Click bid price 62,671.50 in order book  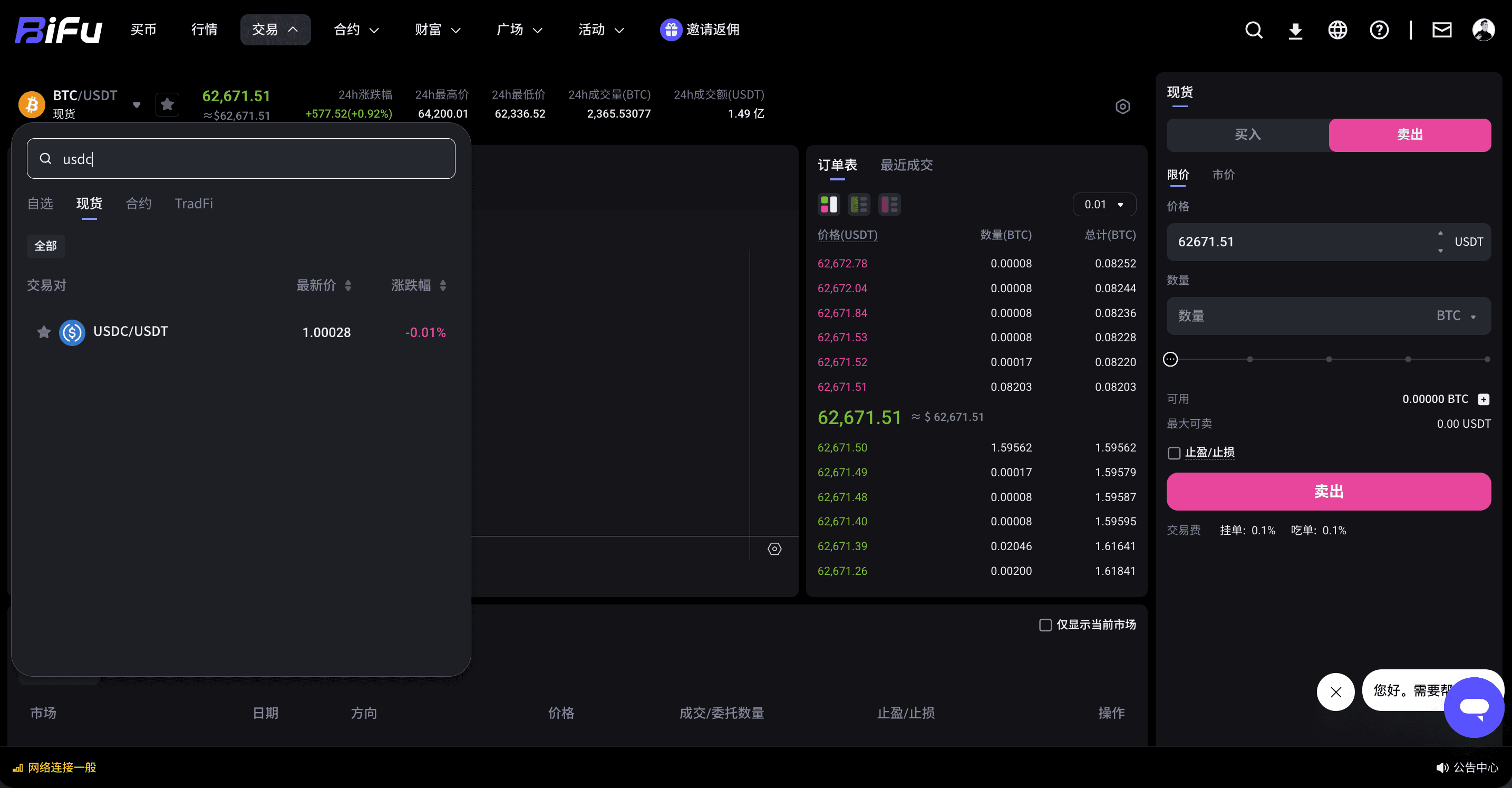(x=842, y=447)
